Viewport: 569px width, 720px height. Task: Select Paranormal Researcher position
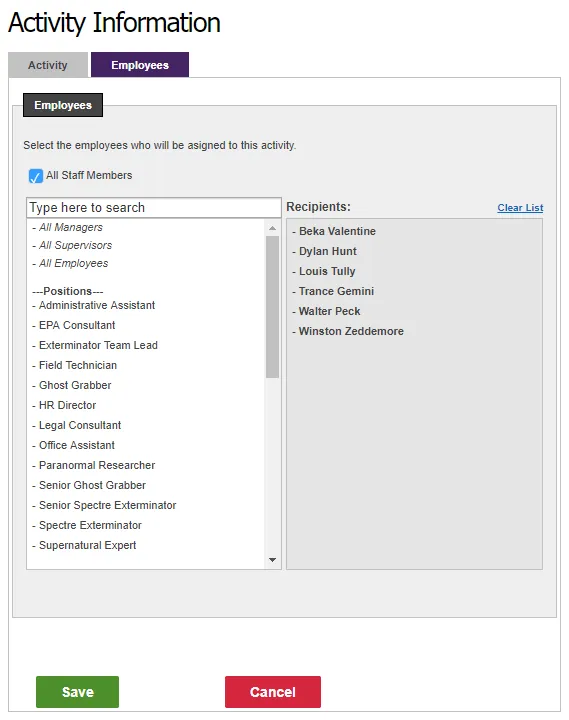[97, 465]
